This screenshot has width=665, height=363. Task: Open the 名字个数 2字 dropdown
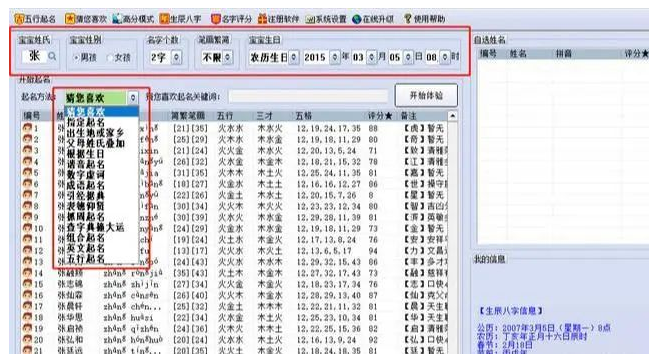(x=177, y=57)
